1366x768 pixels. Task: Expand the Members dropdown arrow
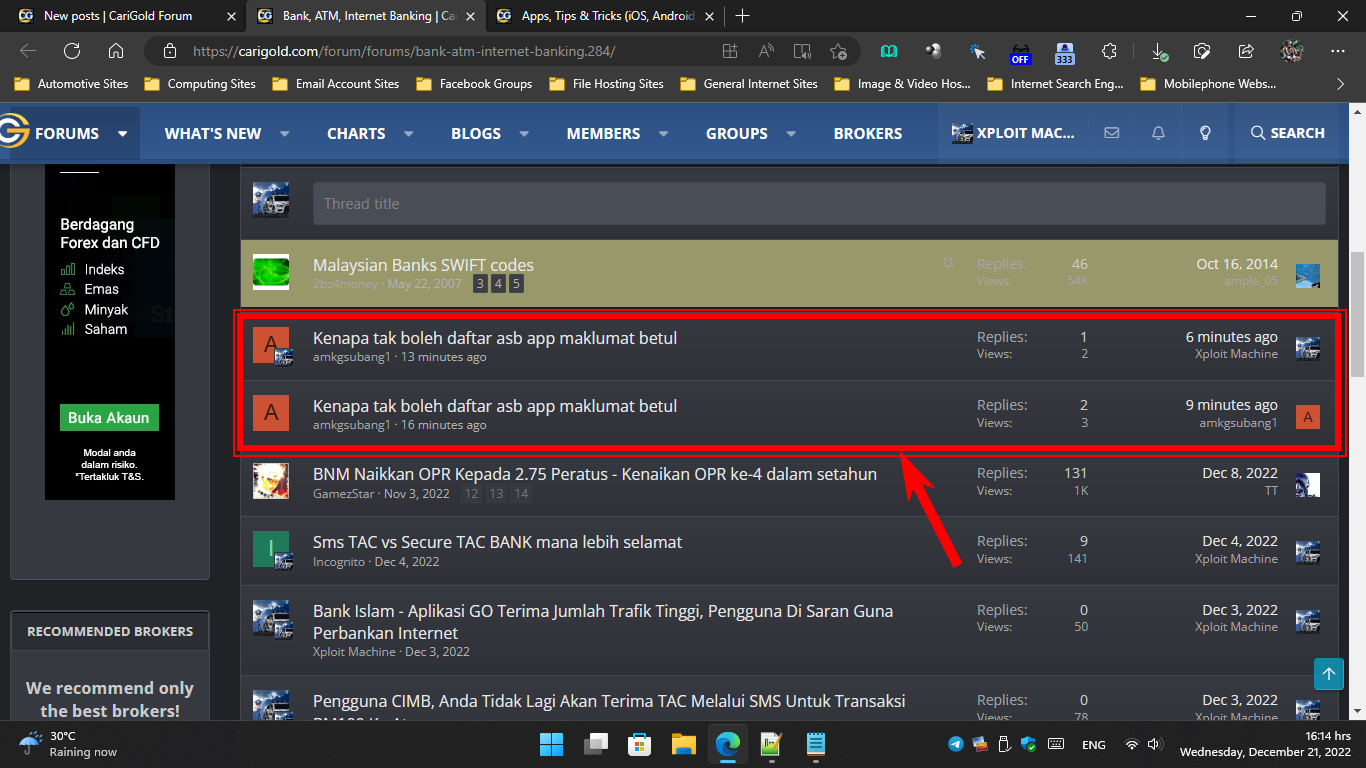[x=663, y=133]
